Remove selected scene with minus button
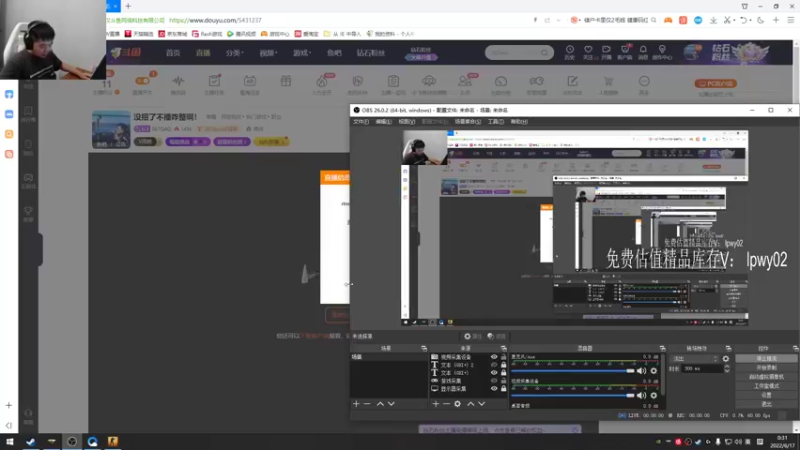Viewport: 800px width, 450px height. [x=367, y=404]
